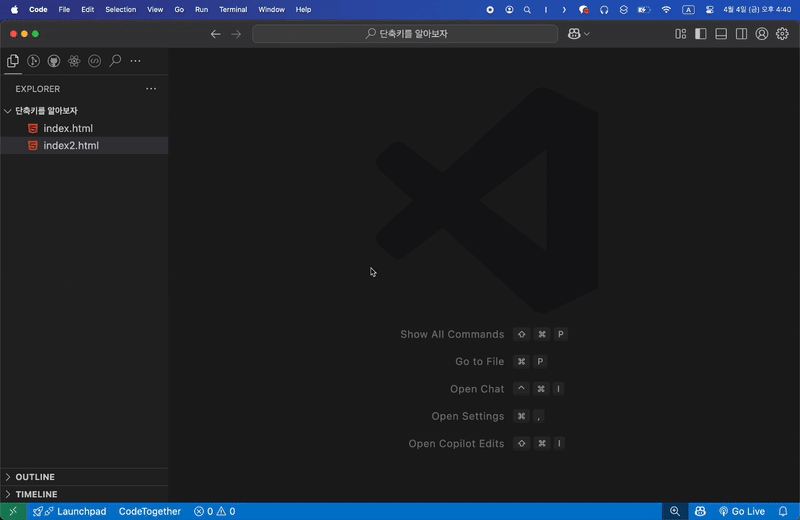This screenshot has height=520, width=800.
Task: Show additional views ellipsis beside the search icon
Action: [135, 61]
